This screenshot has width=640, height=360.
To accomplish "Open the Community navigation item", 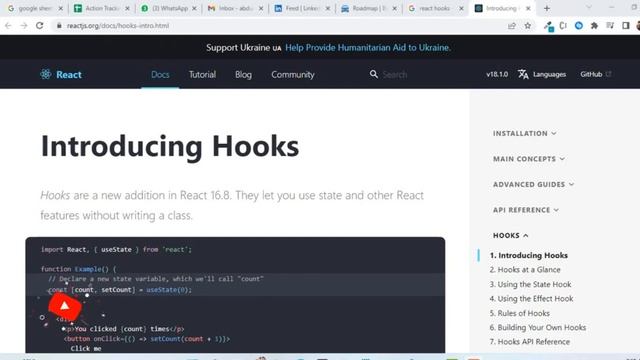I will click(x=293, y=75).
